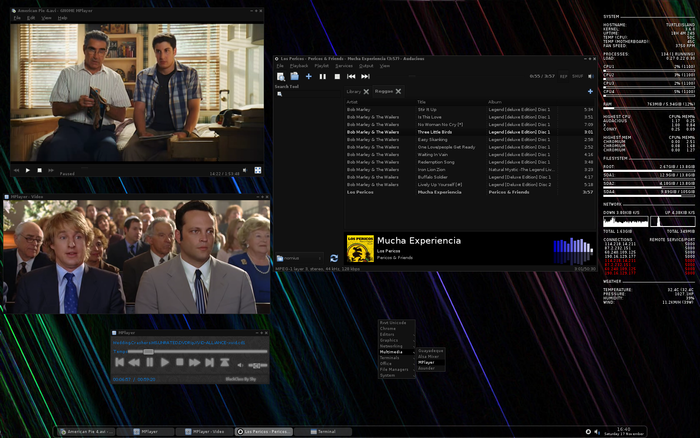Expand the File Managers submenu
700x438 pixels.
[394, 369]
